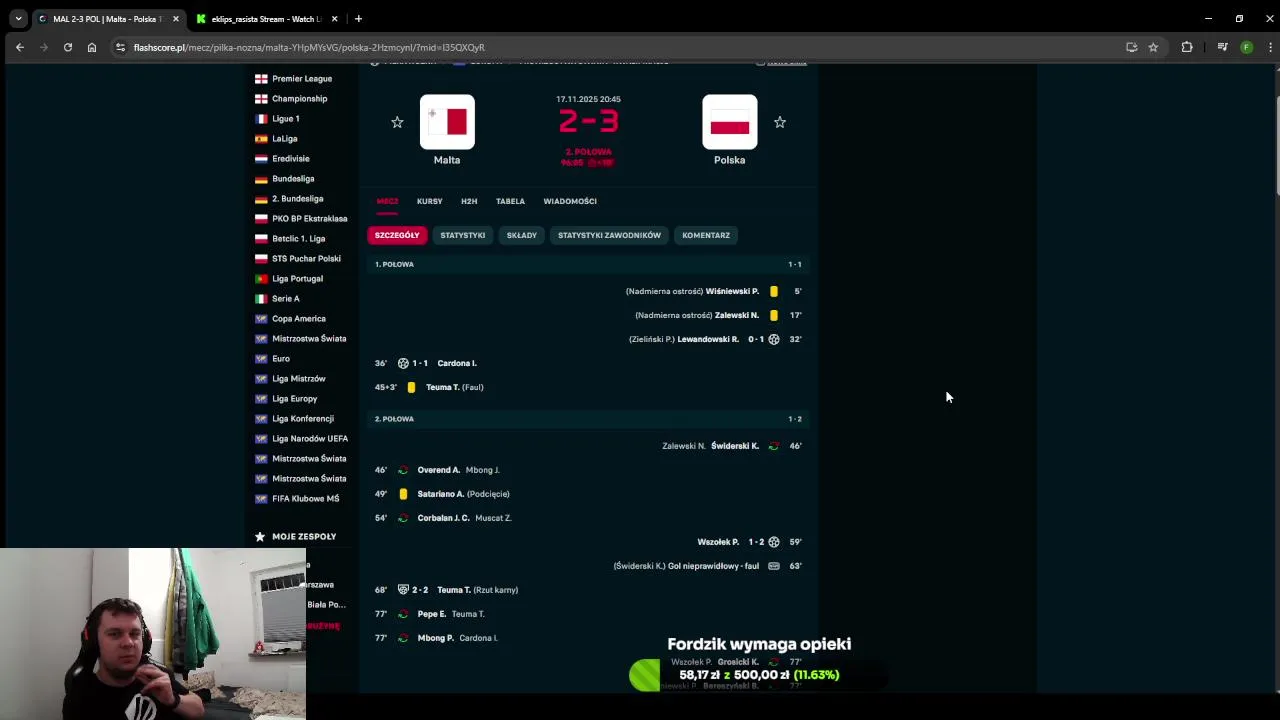1280x720 pixels.
Task: Reload the Flashscore page
Action: (x=68, y=47)
